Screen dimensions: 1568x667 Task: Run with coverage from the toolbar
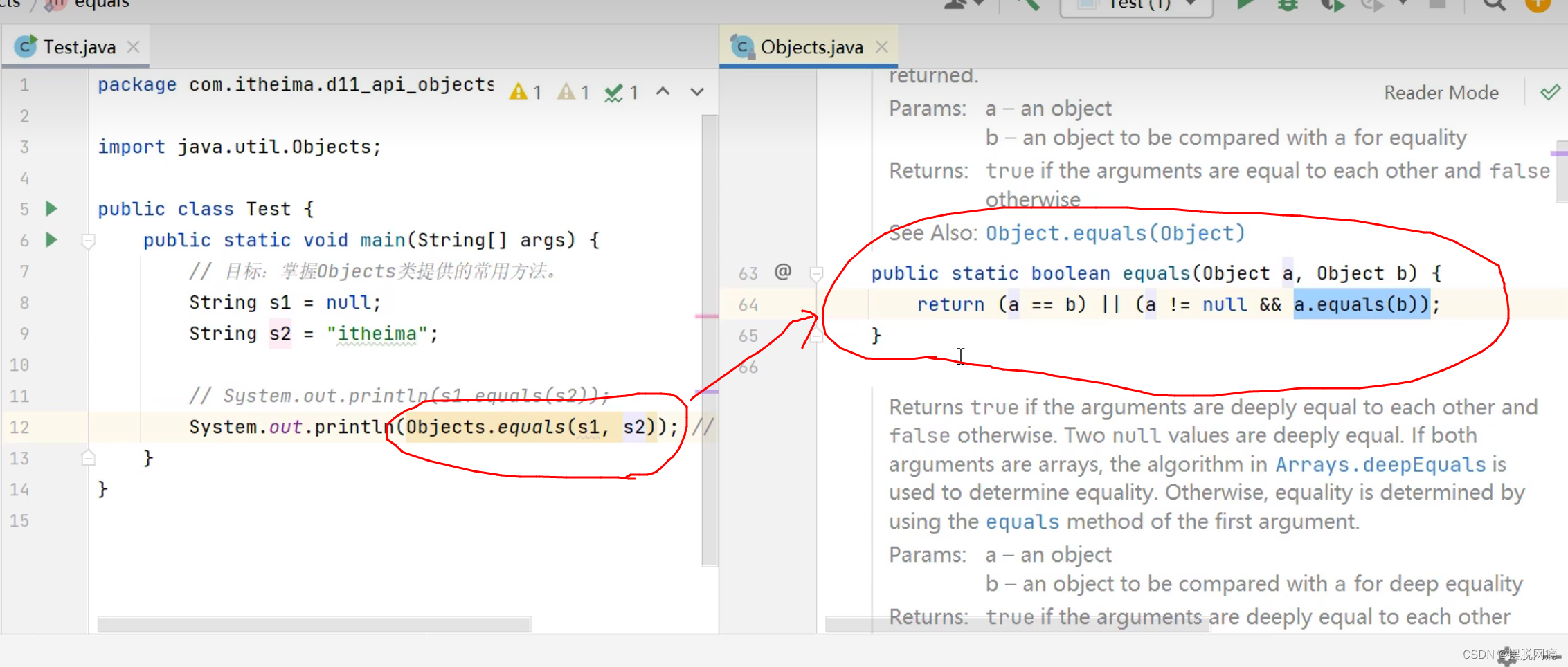click(x=1333, y=6)
